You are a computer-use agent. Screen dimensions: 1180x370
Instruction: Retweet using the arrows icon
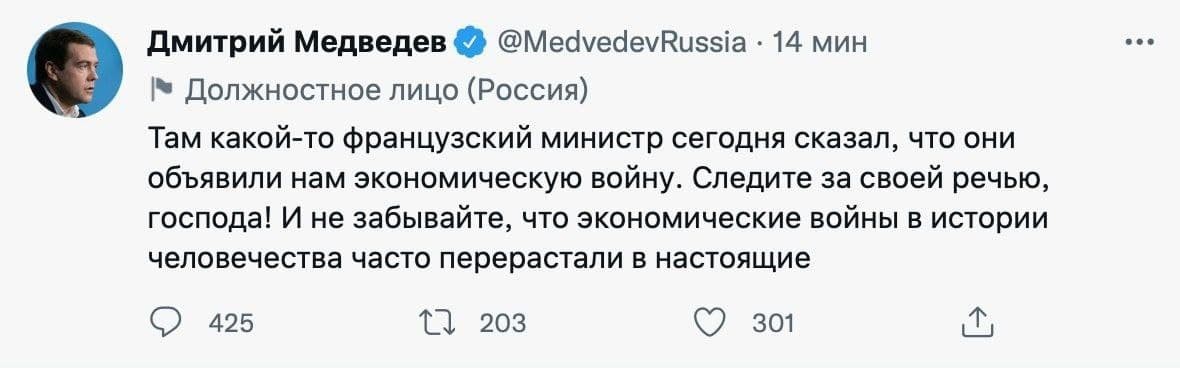441,323
